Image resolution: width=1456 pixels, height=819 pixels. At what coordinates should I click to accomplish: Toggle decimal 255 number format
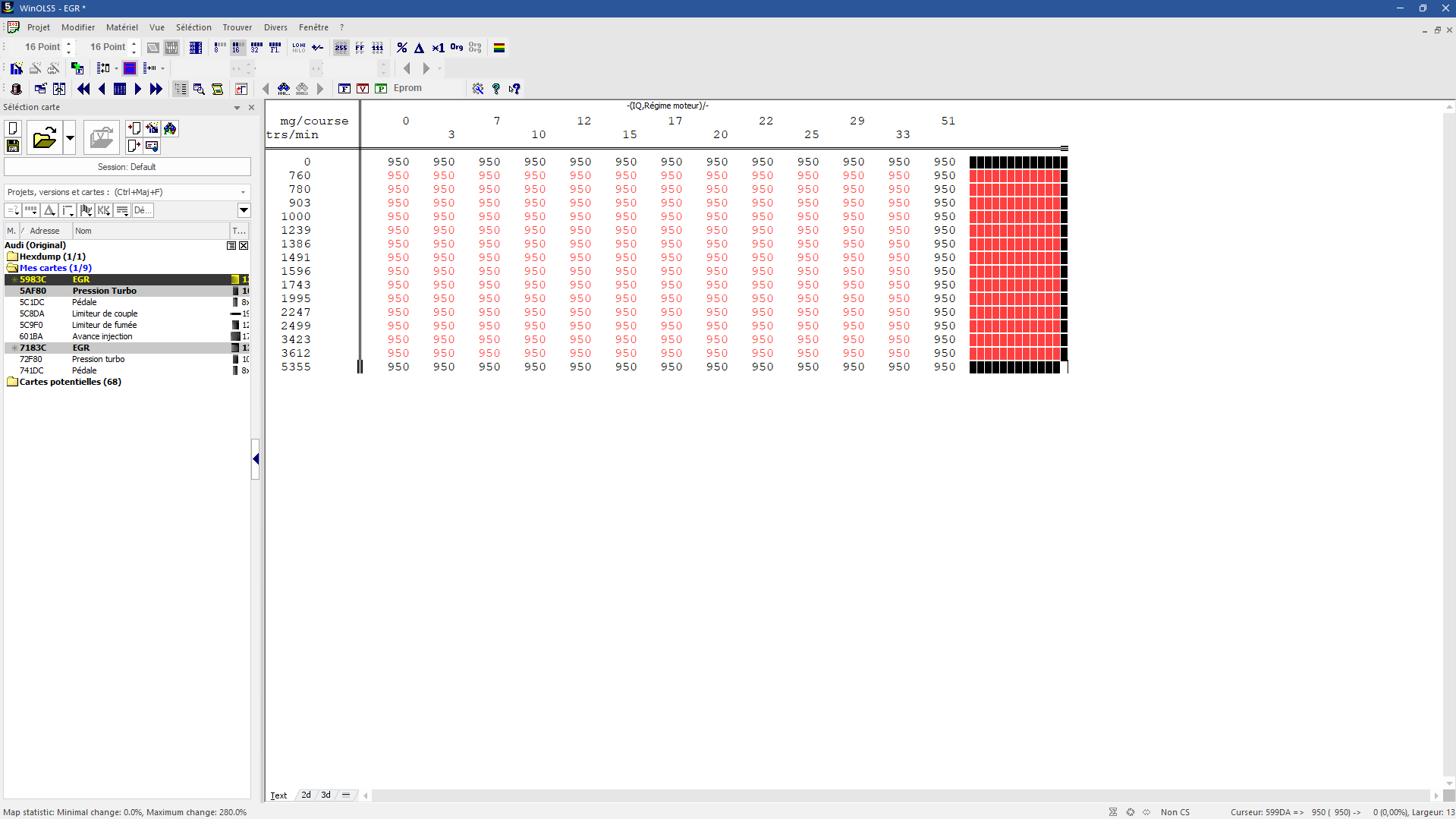pos(341,48)
